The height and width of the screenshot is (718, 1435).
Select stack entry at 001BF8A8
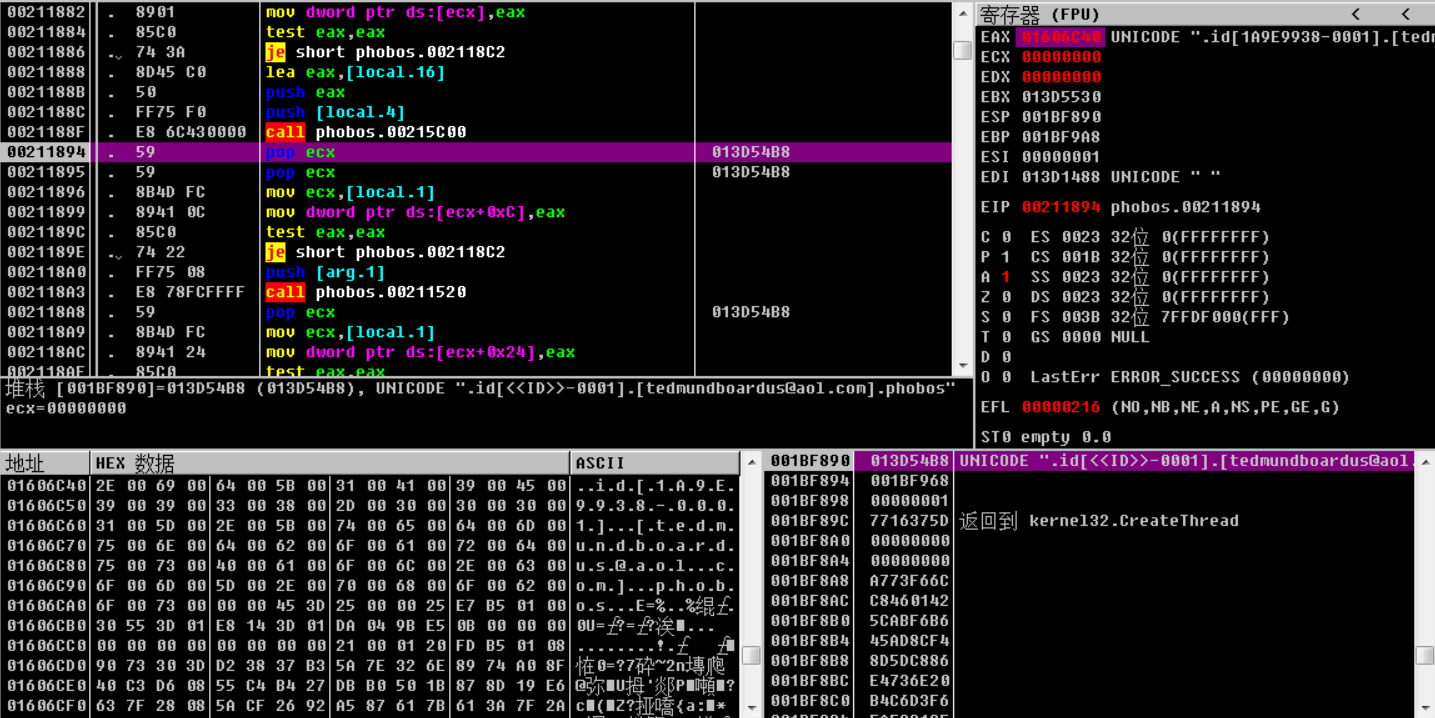coord(1089,581)
